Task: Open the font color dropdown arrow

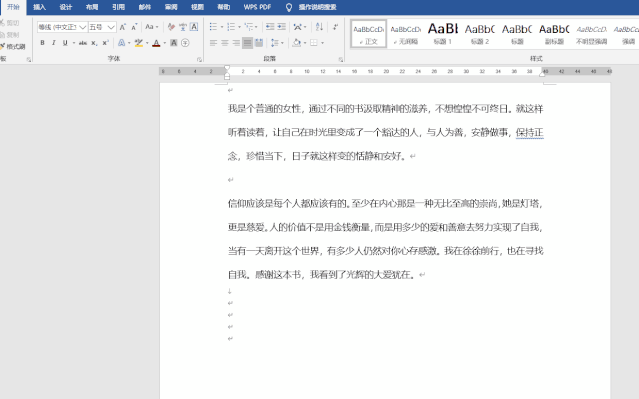Action: (165, 43)
